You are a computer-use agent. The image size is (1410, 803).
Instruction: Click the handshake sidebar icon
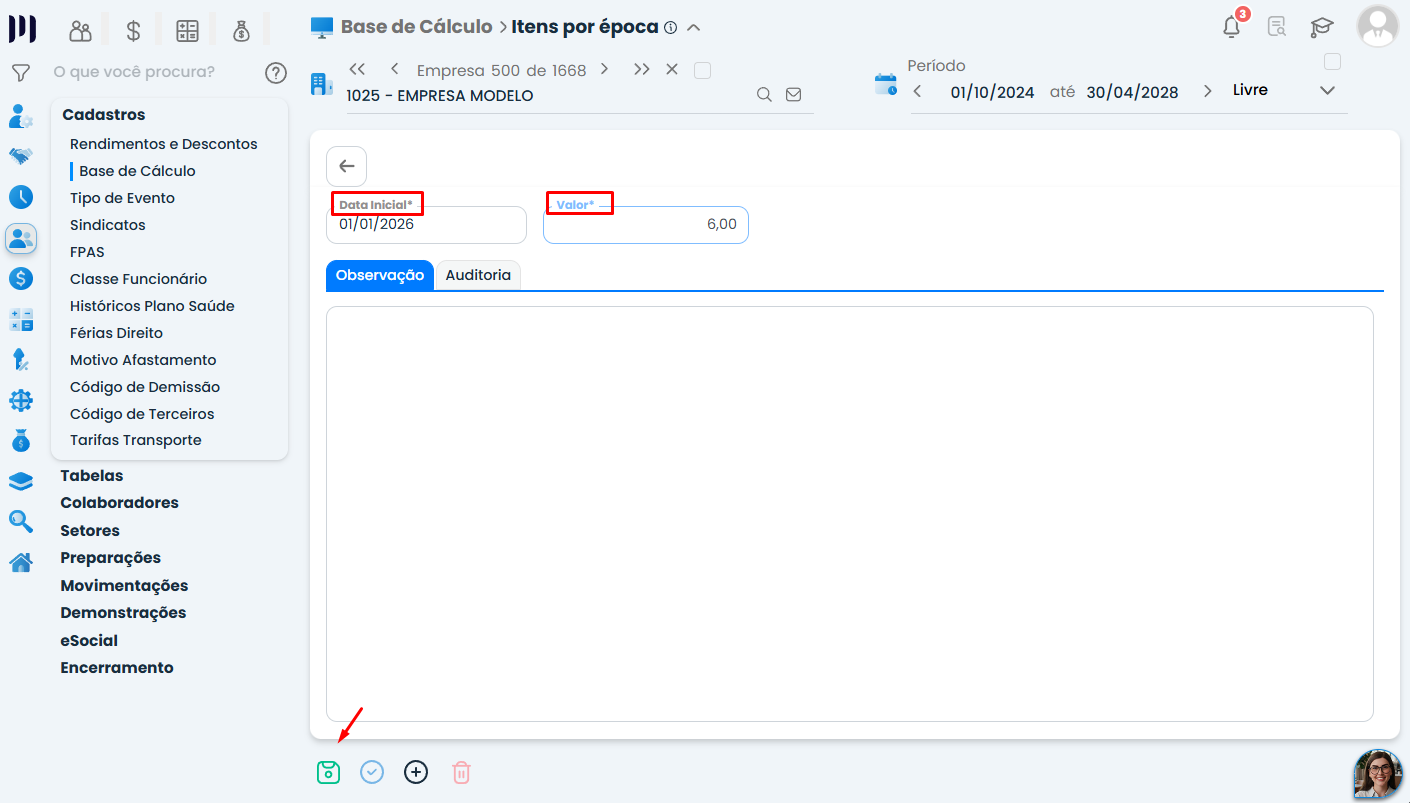coord(21,156)
